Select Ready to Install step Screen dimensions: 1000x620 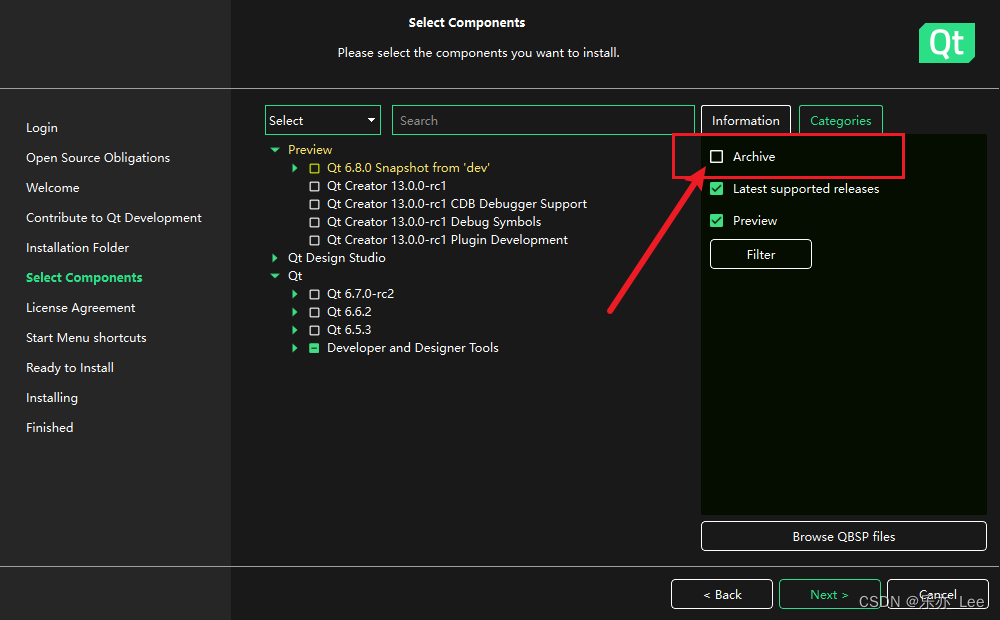pos(70,367)
